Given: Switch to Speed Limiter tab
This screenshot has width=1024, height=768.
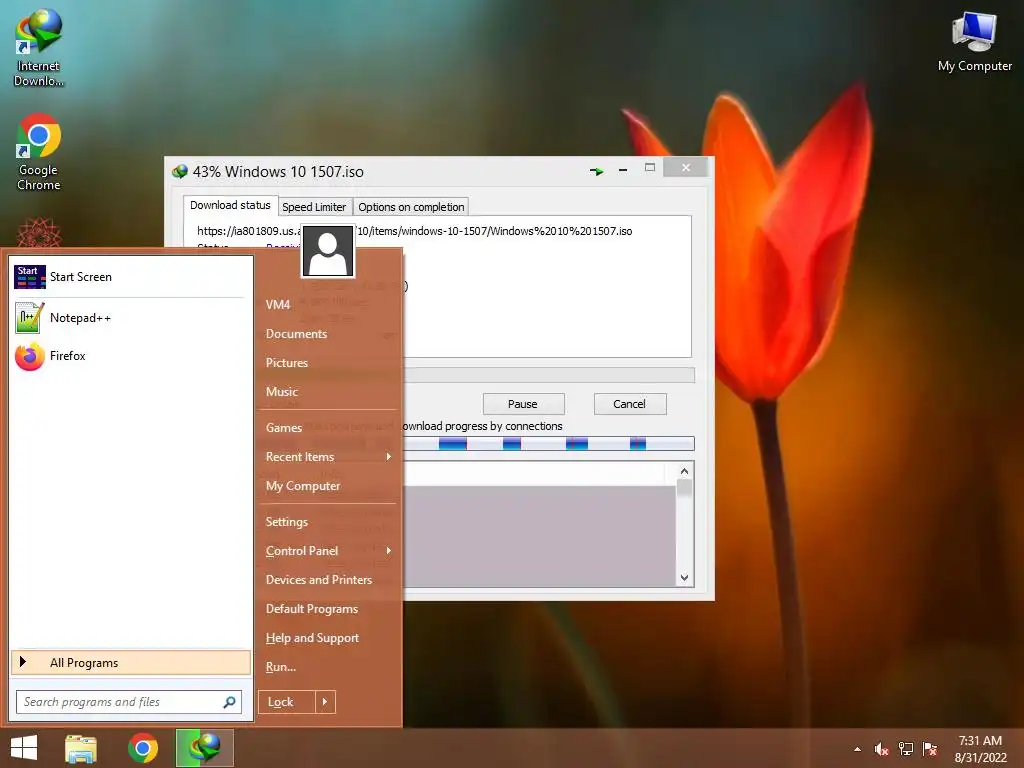Looking at the screenshot, I should point(314,207).
